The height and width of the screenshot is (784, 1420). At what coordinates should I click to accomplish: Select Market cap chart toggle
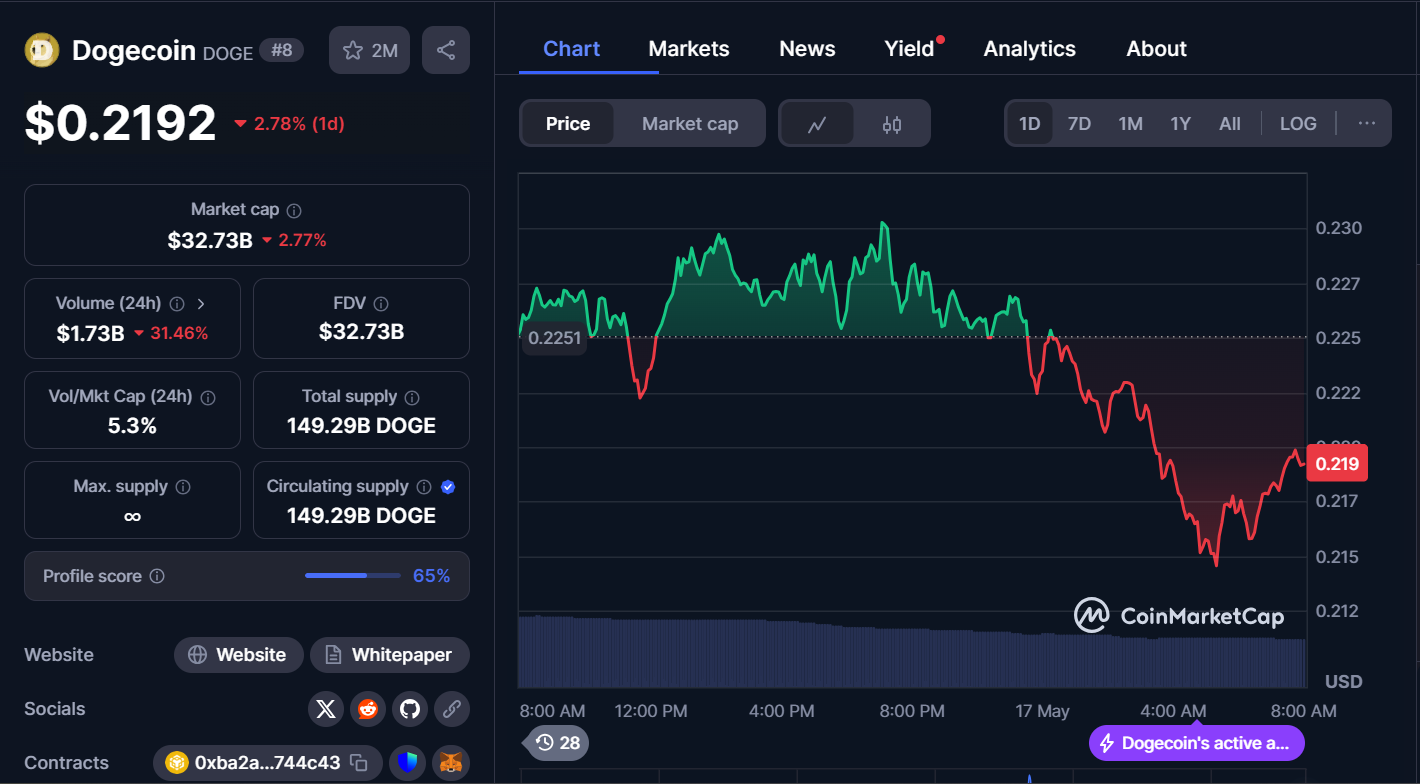(x=690, y=124)
